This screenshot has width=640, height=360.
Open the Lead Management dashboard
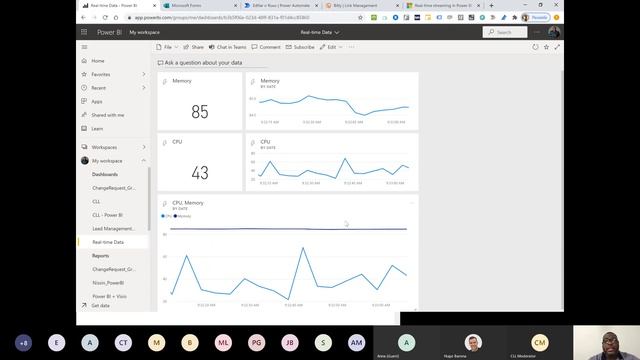tap(113, 229)
